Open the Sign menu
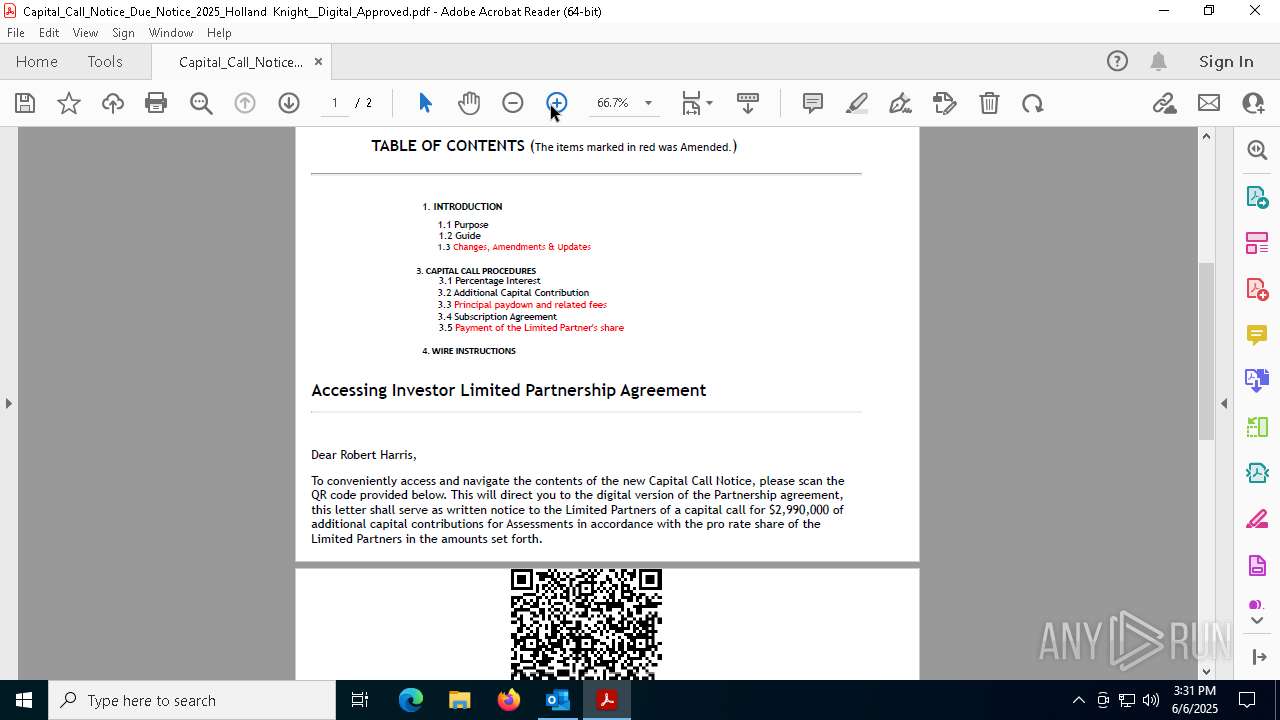This screenshot has width=1280, height=720. coord(124,33)
